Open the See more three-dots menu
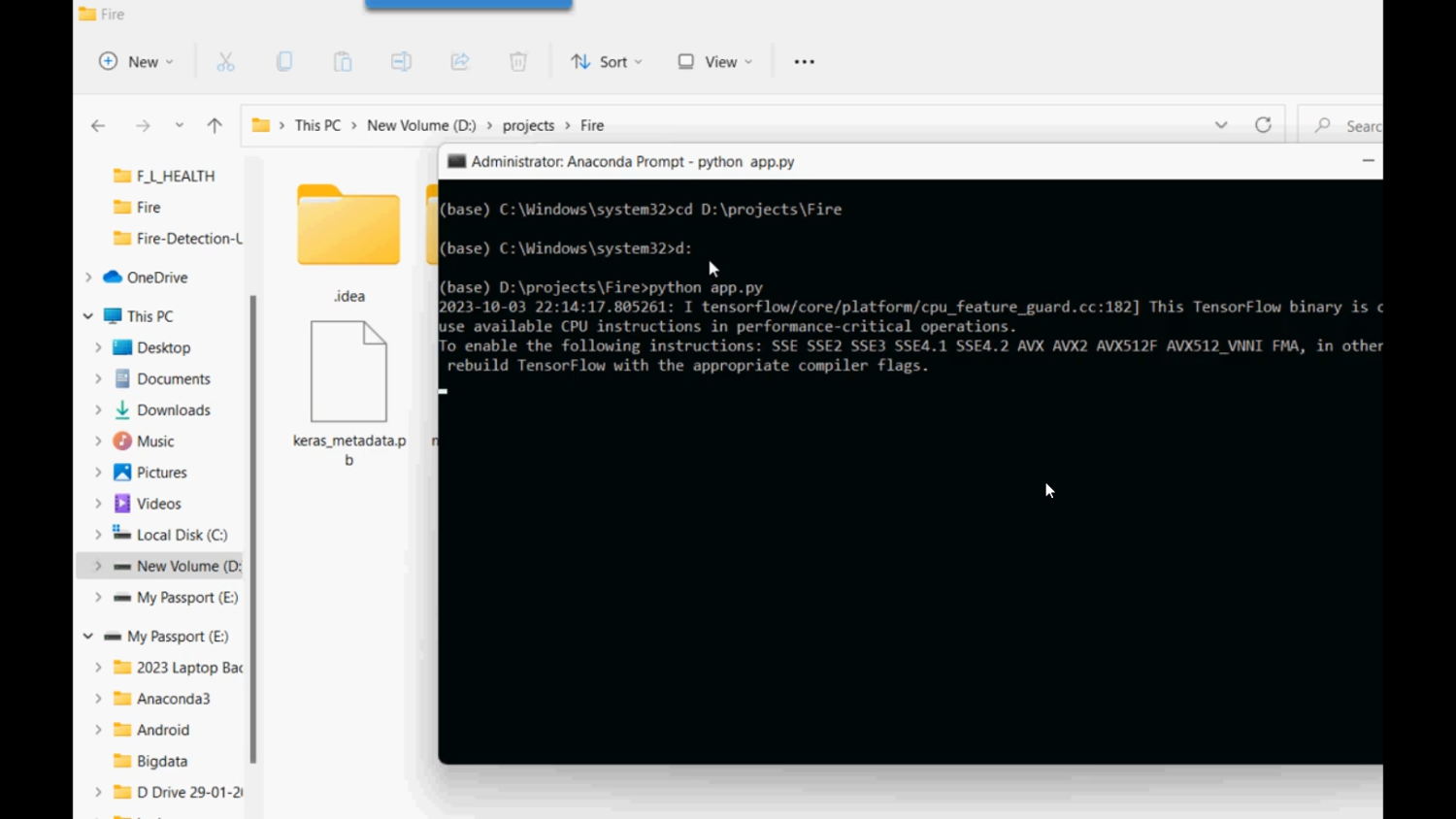Image resolution: width=1456 pixels, height=819 pixels. coord(804,62)
